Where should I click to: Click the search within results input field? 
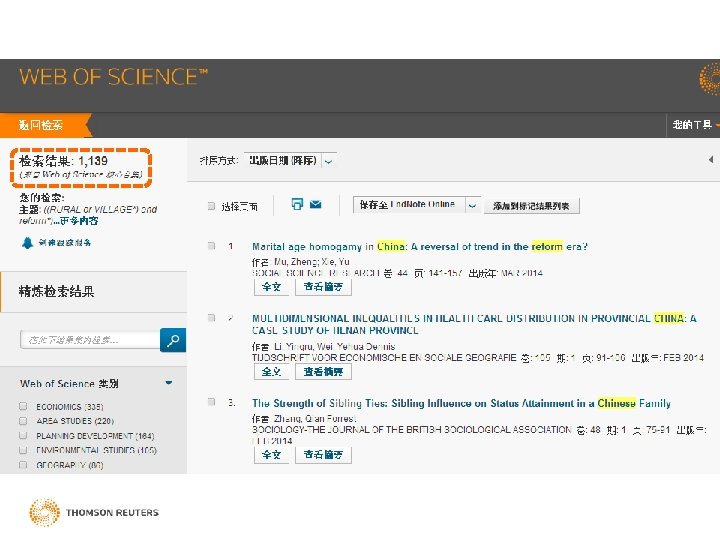point(90,340)
